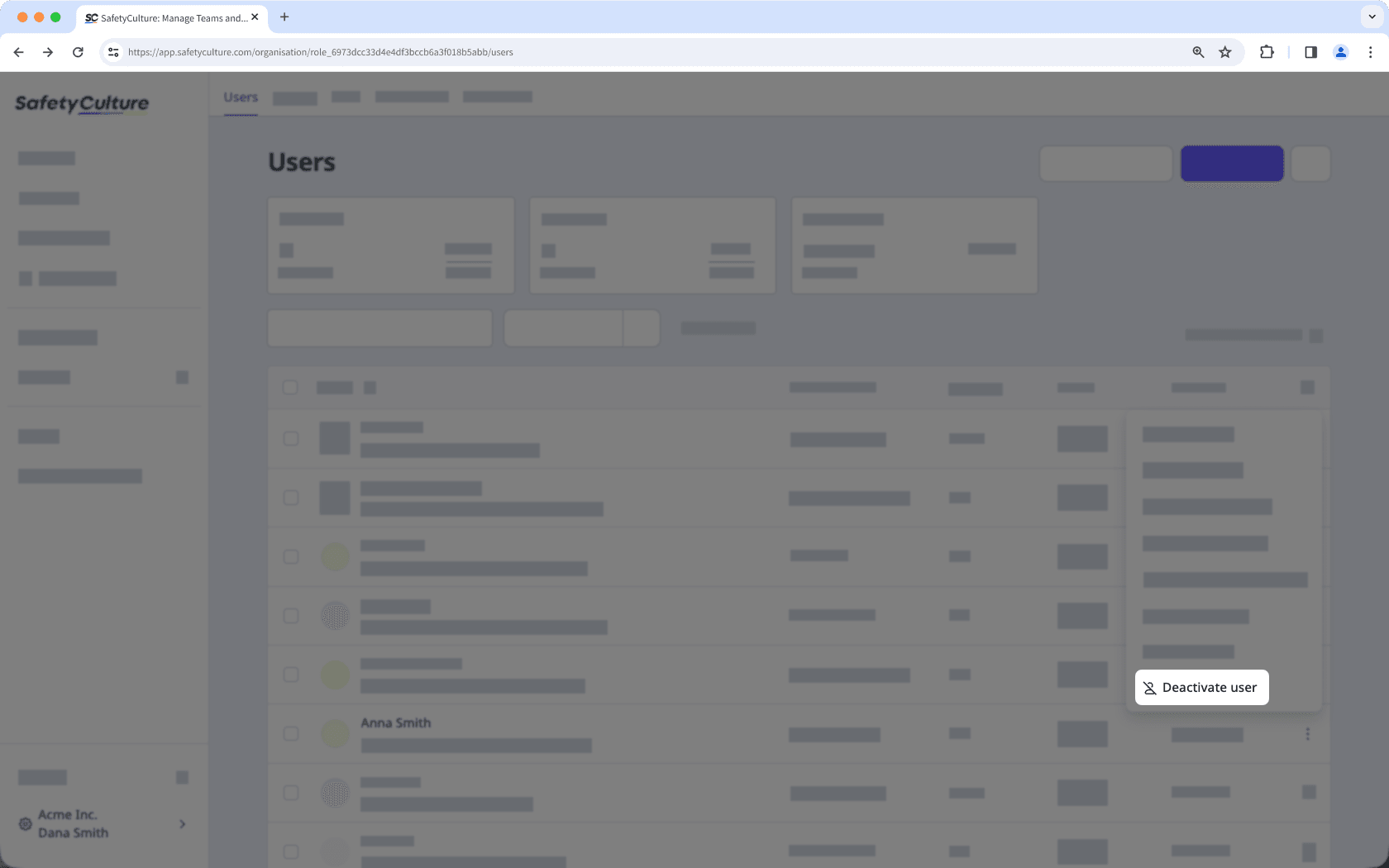Open the kebab menu on Anna Smith's row

click(x=1308, y=733)
